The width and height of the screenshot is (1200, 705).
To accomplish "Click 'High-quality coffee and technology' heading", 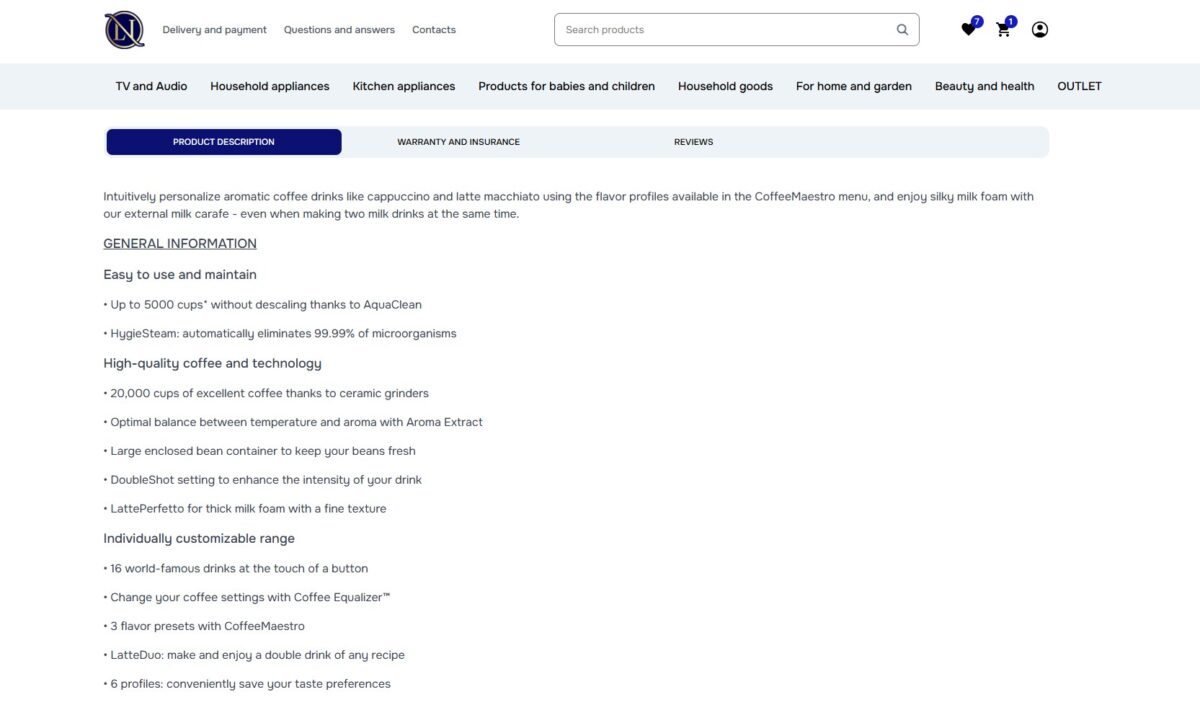I will point(212,363).
